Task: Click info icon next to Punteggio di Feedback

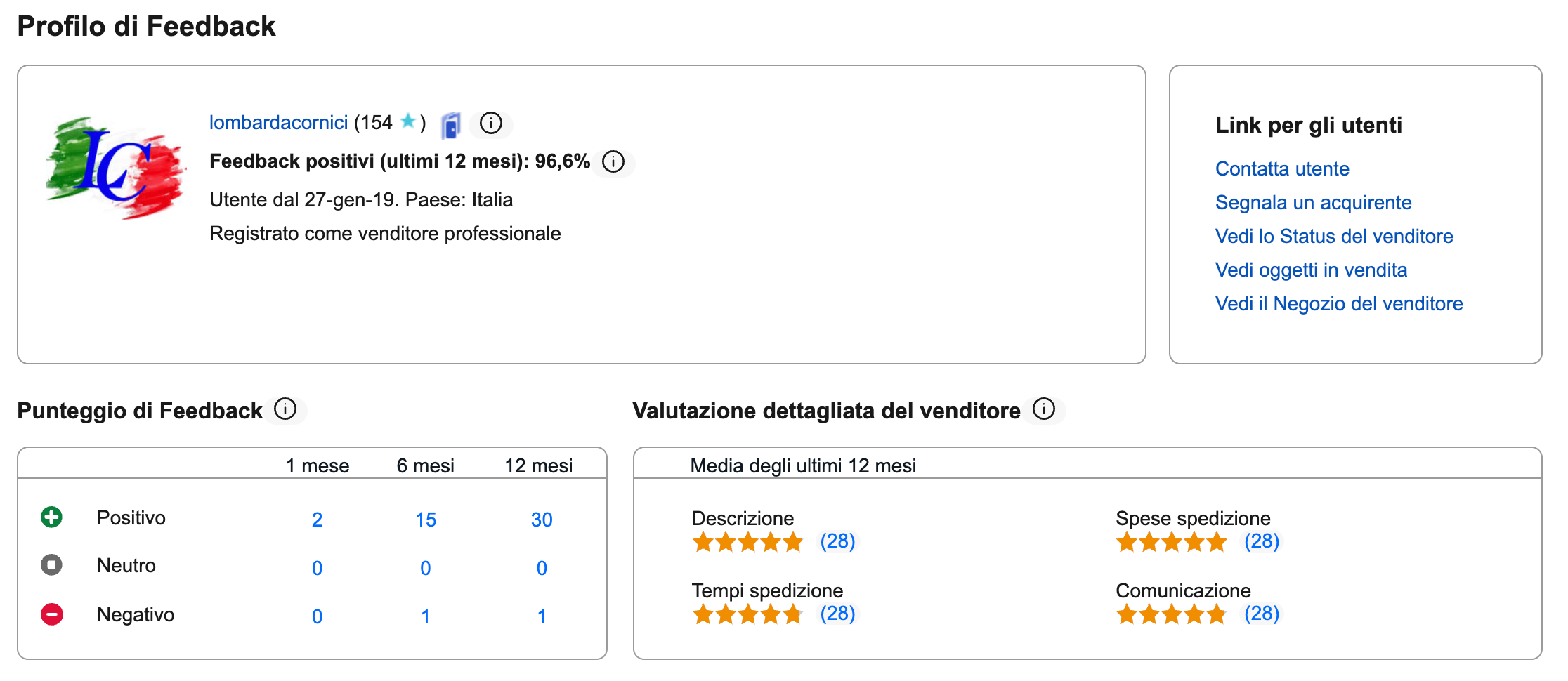Action: point(285,409)
